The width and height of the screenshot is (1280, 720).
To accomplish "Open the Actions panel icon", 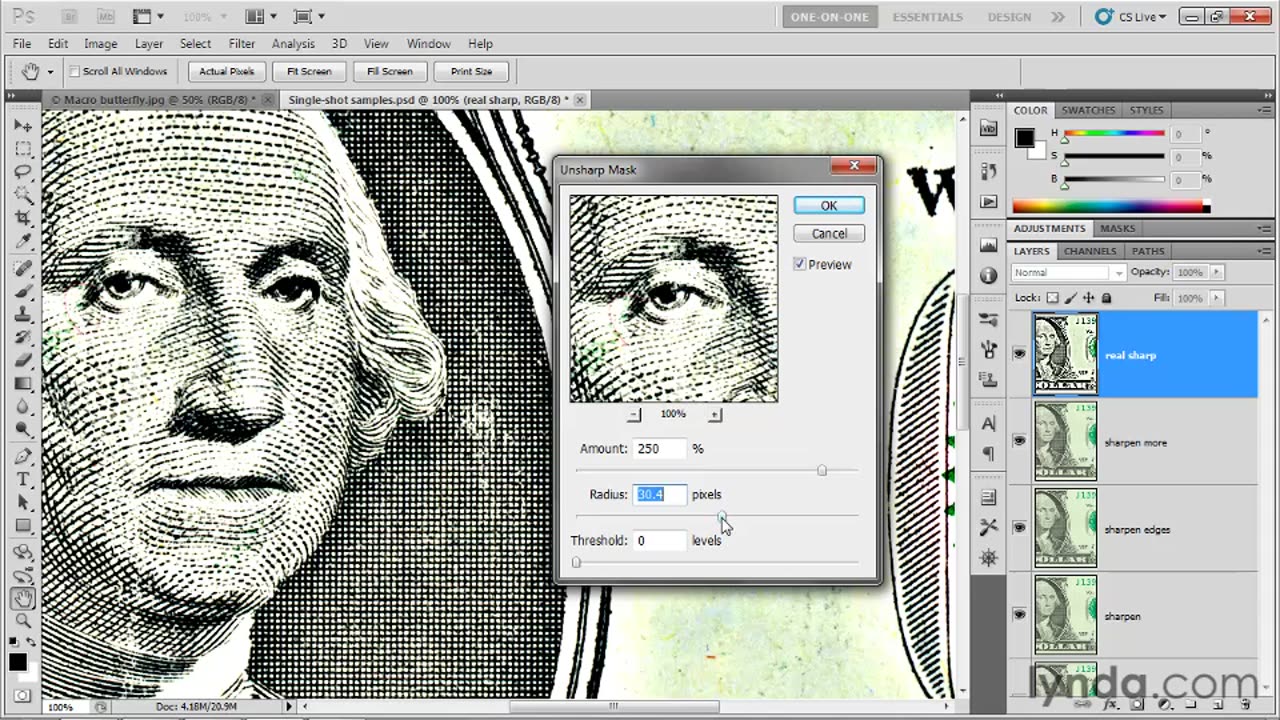I will (x=989, y=201).
